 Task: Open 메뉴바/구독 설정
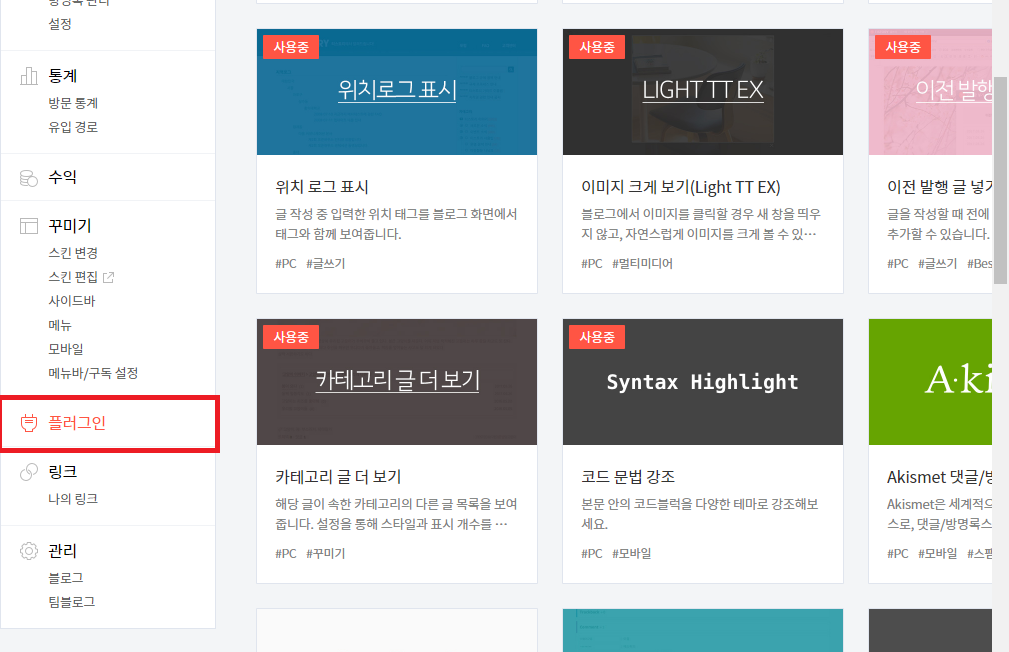pos(93,373)
